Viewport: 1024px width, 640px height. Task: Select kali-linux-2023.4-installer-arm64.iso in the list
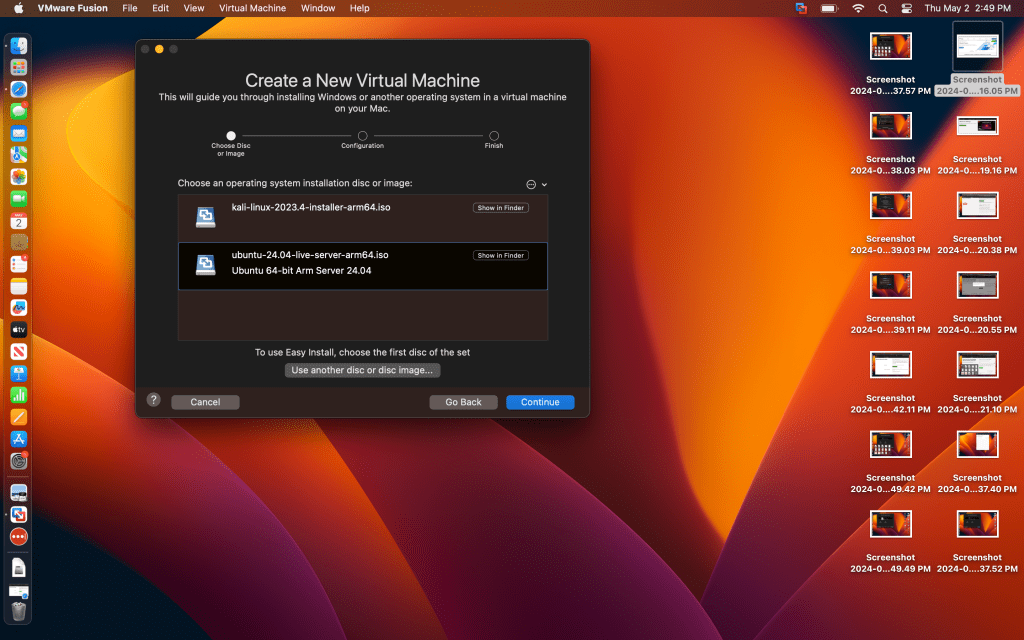tap(310, 207)
